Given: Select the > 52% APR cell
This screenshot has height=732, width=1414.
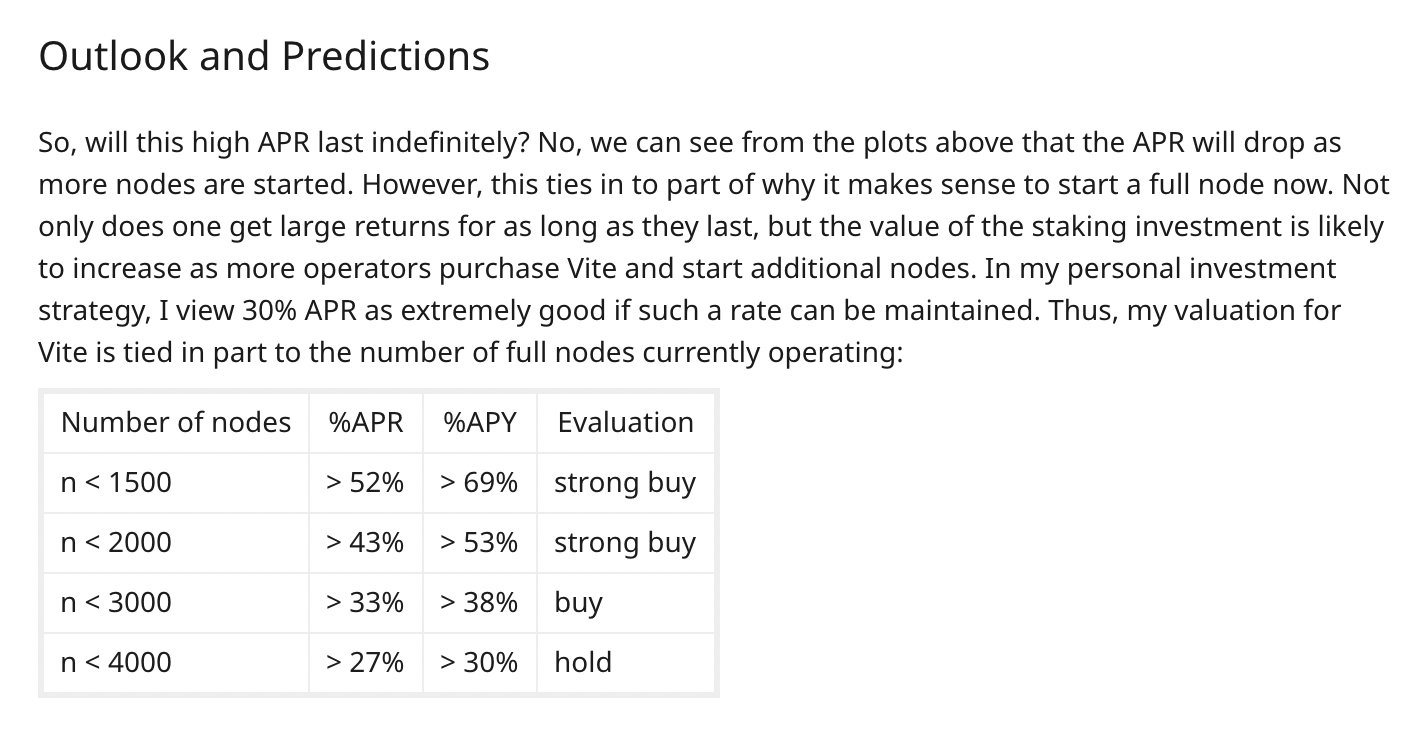Looking at the screenshot, I should [x=365, y=483].
